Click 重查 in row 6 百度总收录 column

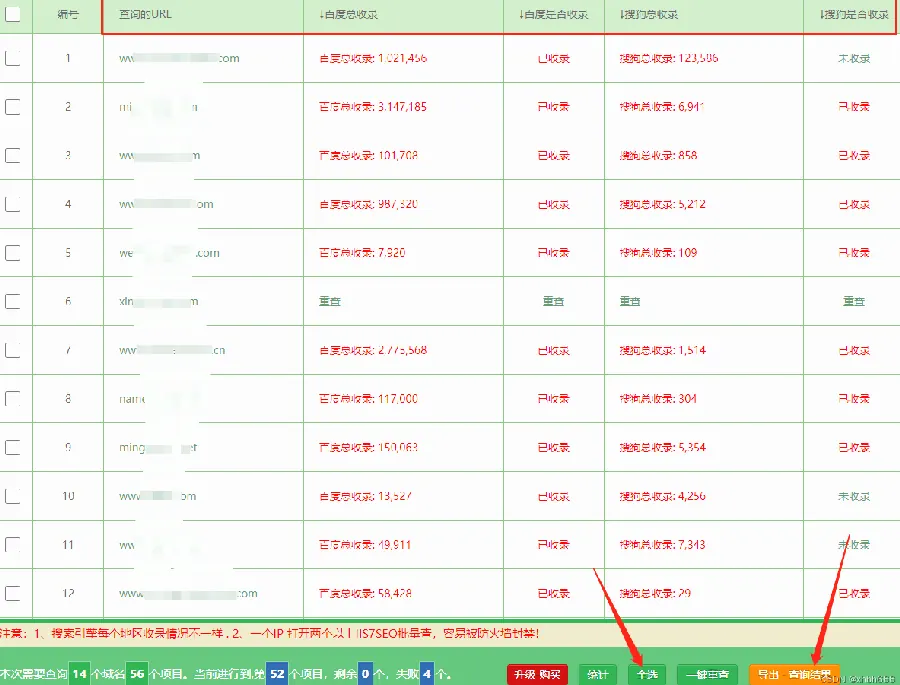coord(329,301)
